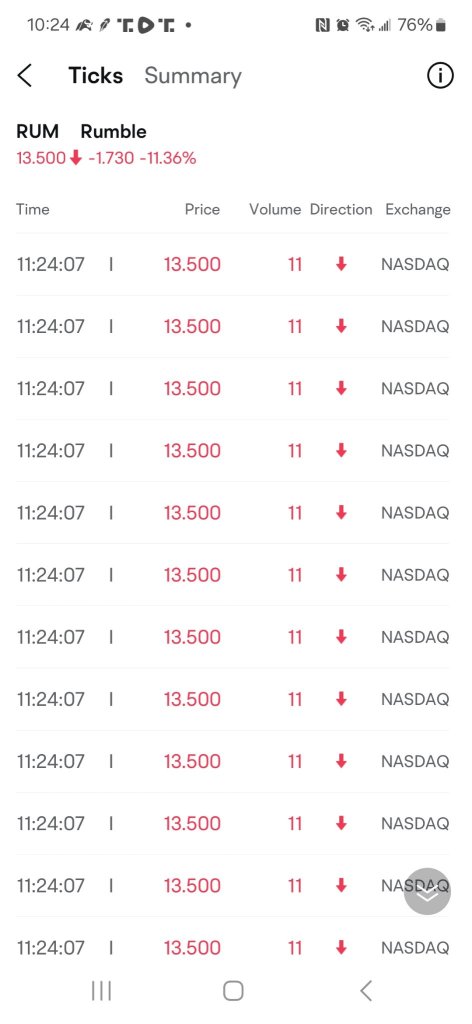Tap the Time column header

tap(33, 210)
